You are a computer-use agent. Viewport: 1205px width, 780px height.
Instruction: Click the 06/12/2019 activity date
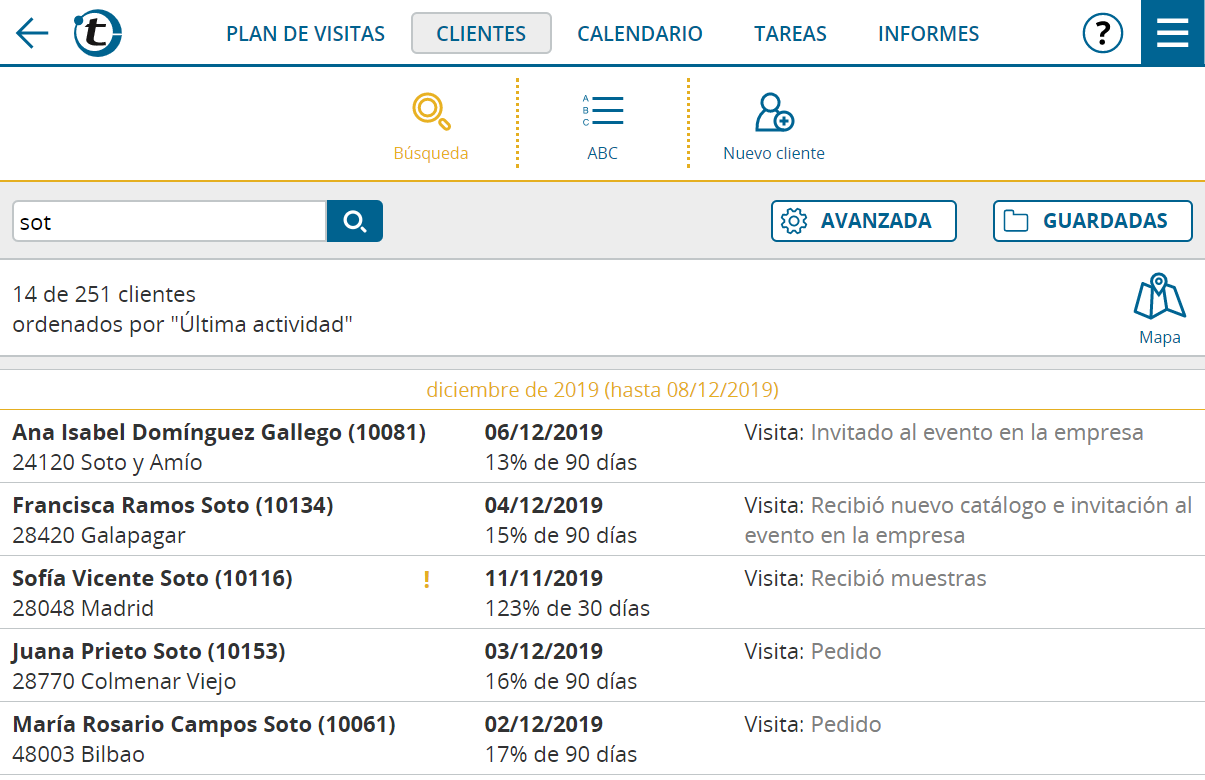pyautogui.click(x=544, y=433)
